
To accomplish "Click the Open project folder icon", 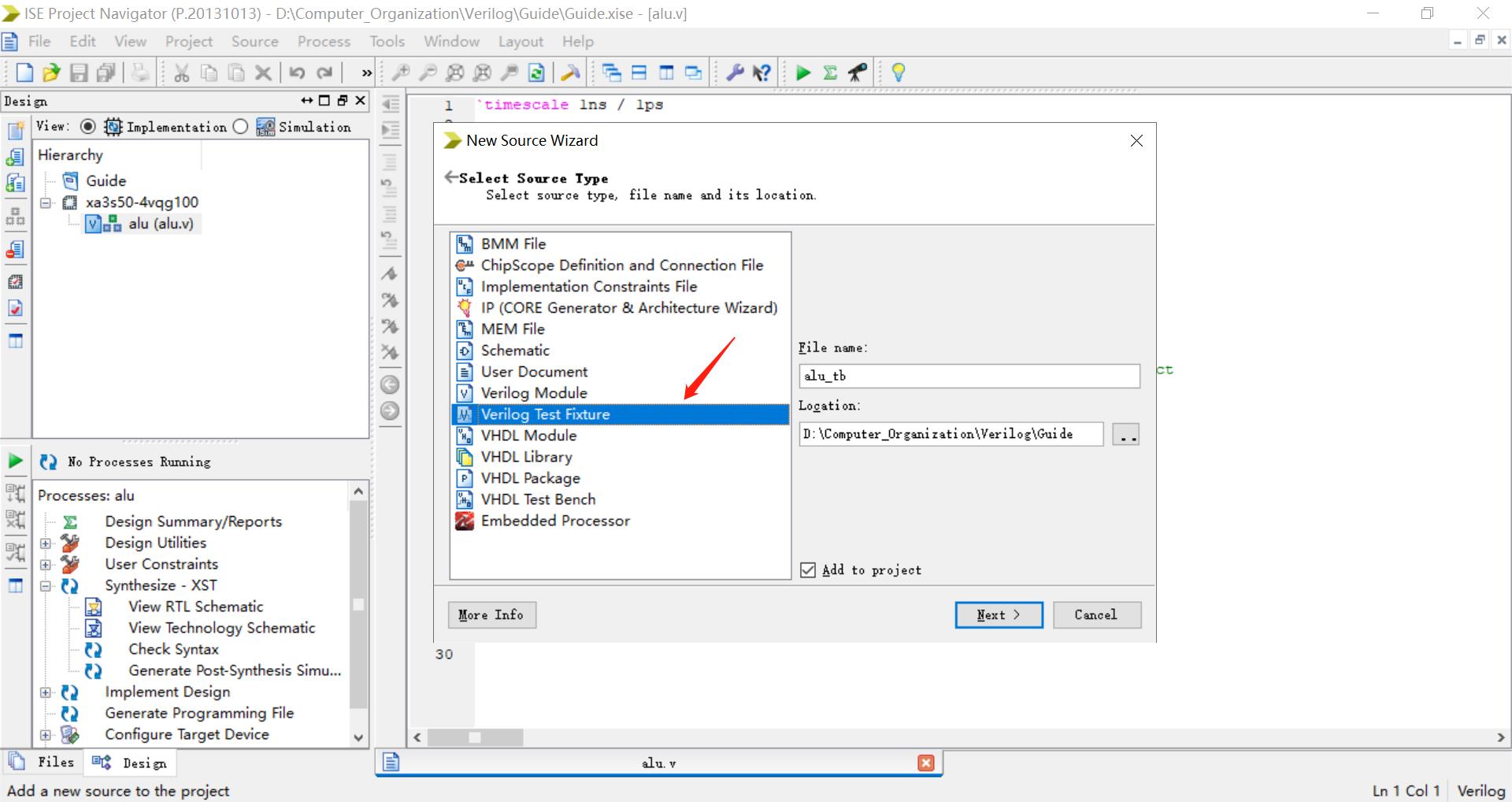I will point(51,72).
